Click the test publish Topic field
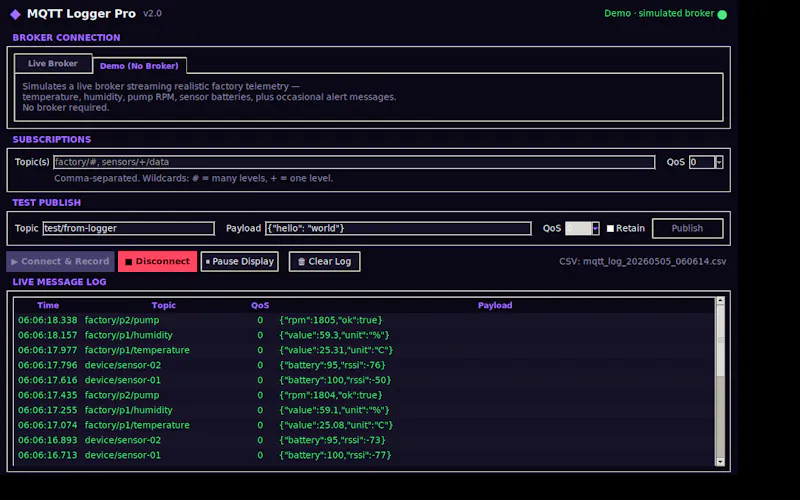The height and width of the screenshot is (500, 800). (x=129, y=228)
